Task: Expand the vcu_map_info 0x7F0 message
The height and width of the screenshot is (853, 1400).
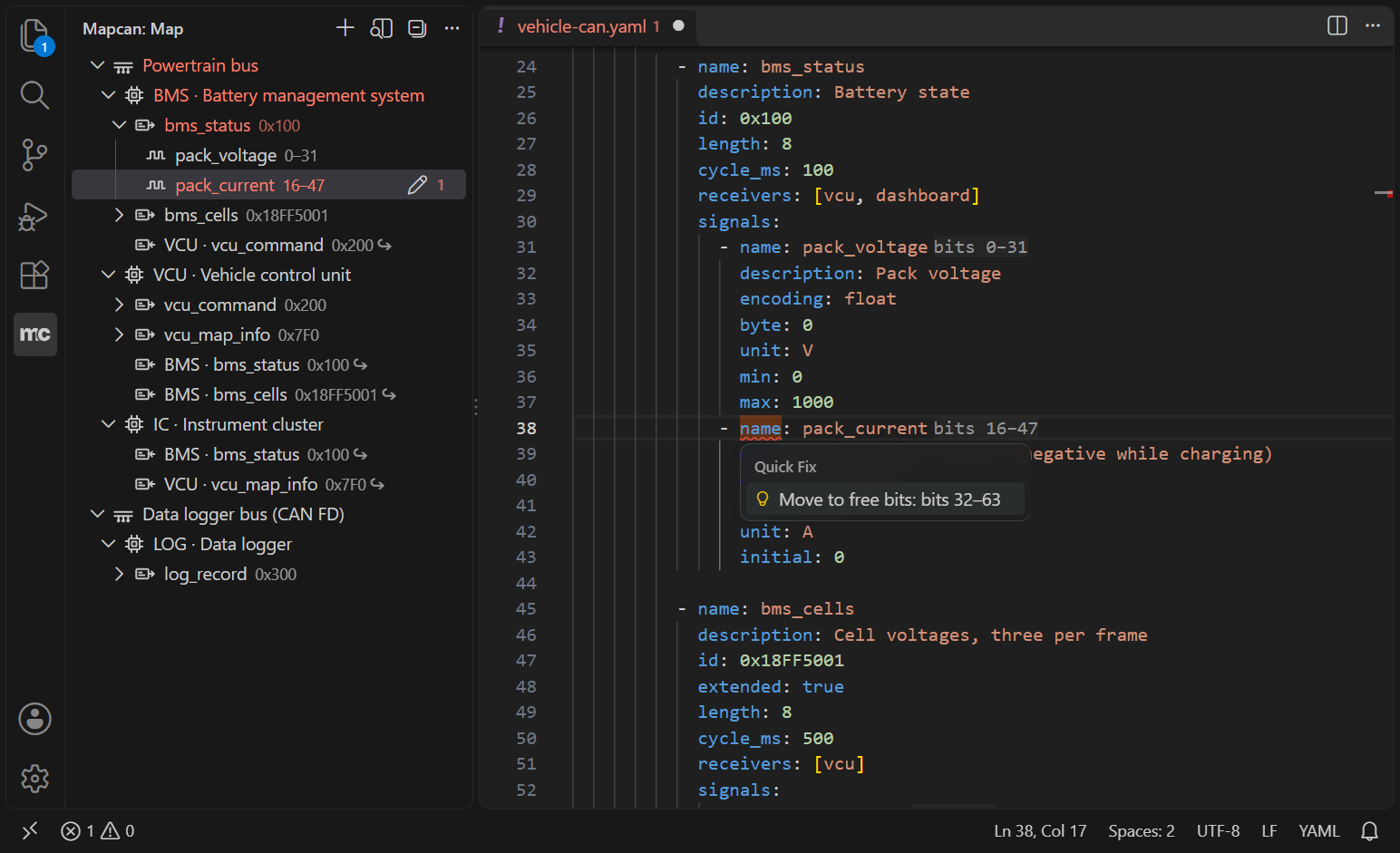Action: (x=119, y=334)
